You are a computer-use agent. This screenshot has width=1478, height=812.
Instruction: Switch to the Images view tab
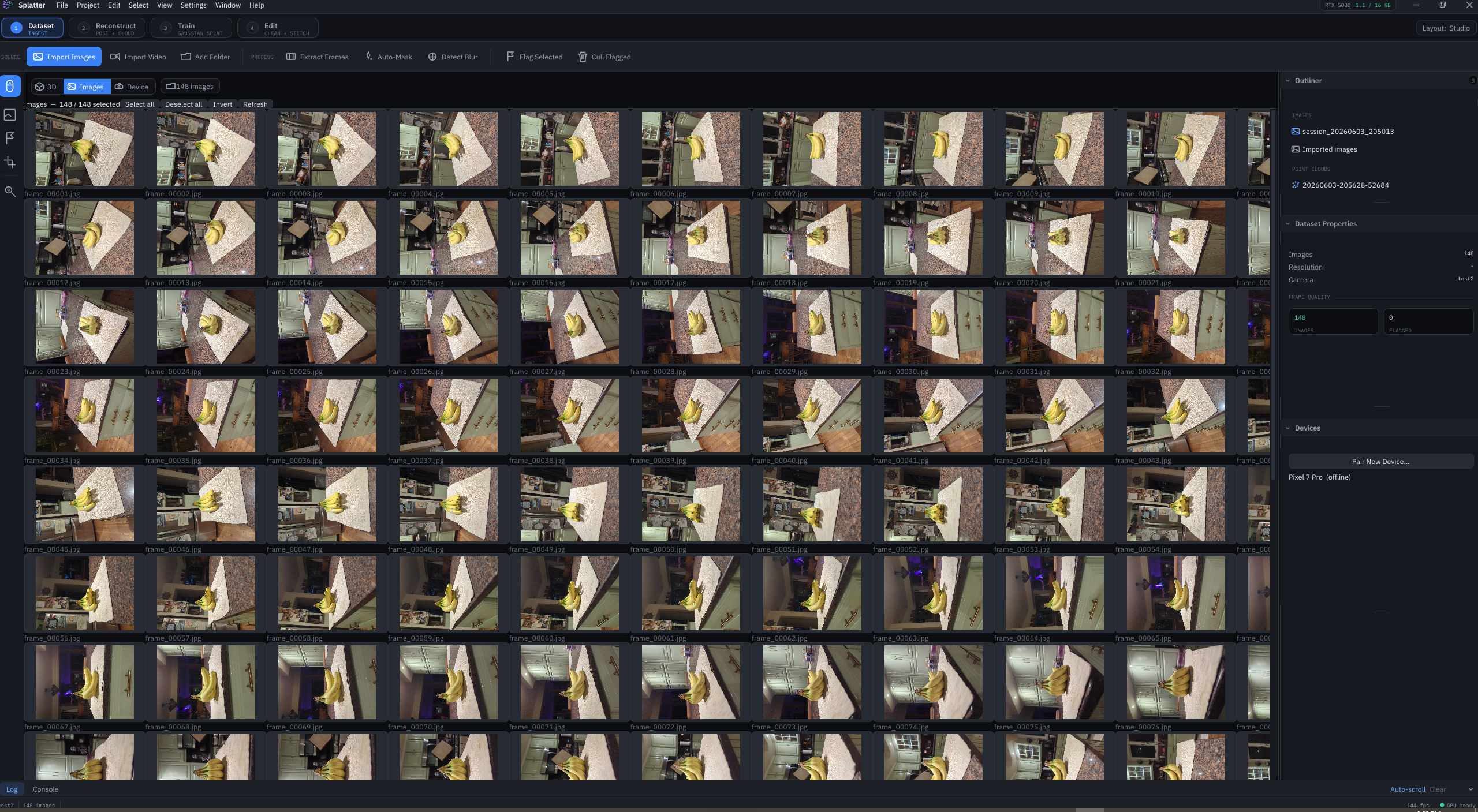pyautogui.click(x=86, y=87)
